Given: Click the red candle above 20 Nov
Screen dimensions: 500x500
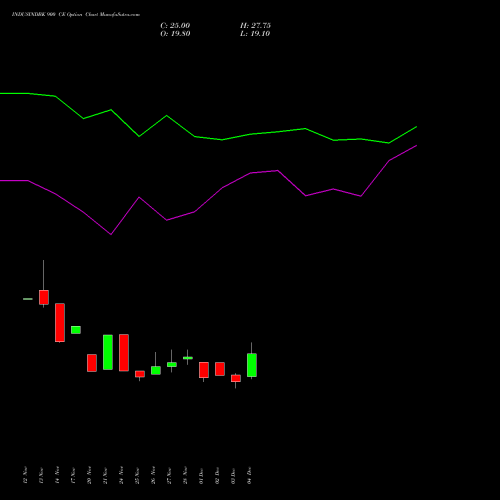Looking at the screenshot, I should coord(92,363).
